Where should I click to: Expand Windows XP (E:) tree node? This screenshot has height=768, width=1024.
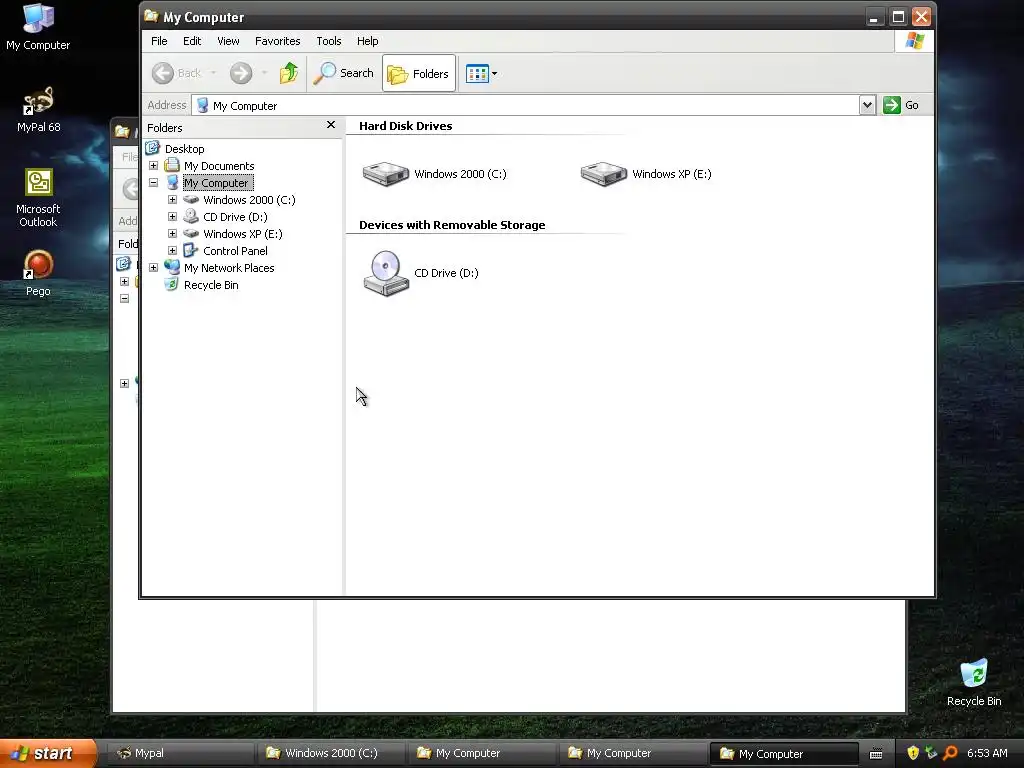click(172, 234)
